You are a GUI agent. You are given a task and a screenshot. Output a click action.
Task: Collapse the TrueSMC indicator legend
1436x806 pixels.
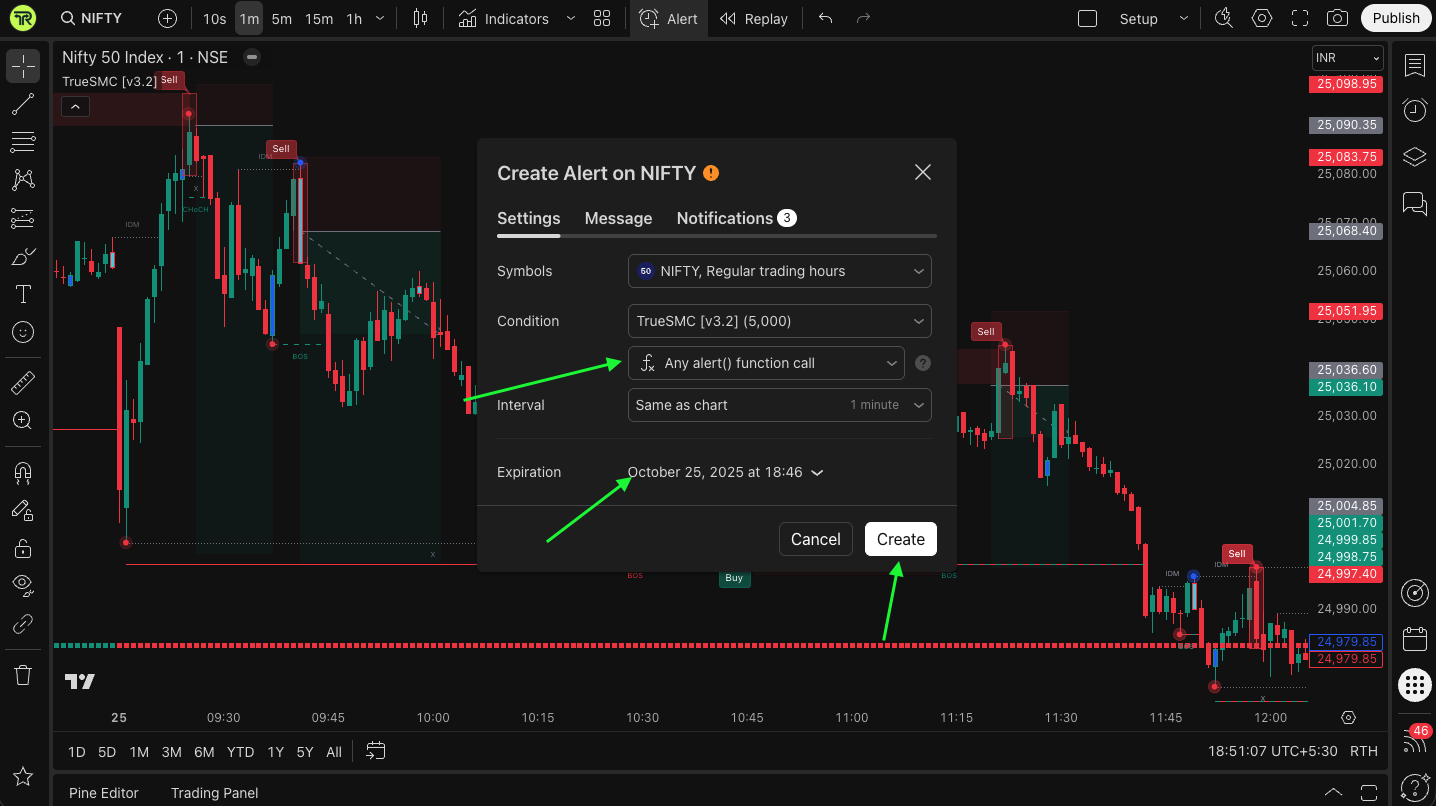tap(75, 106)
